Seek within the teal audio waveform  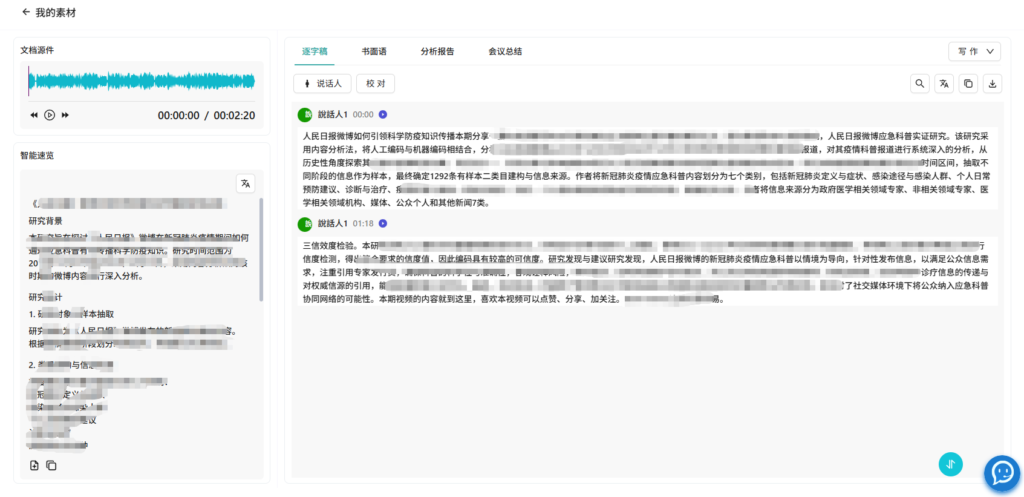pyautogui.click(x=142, y=81)
